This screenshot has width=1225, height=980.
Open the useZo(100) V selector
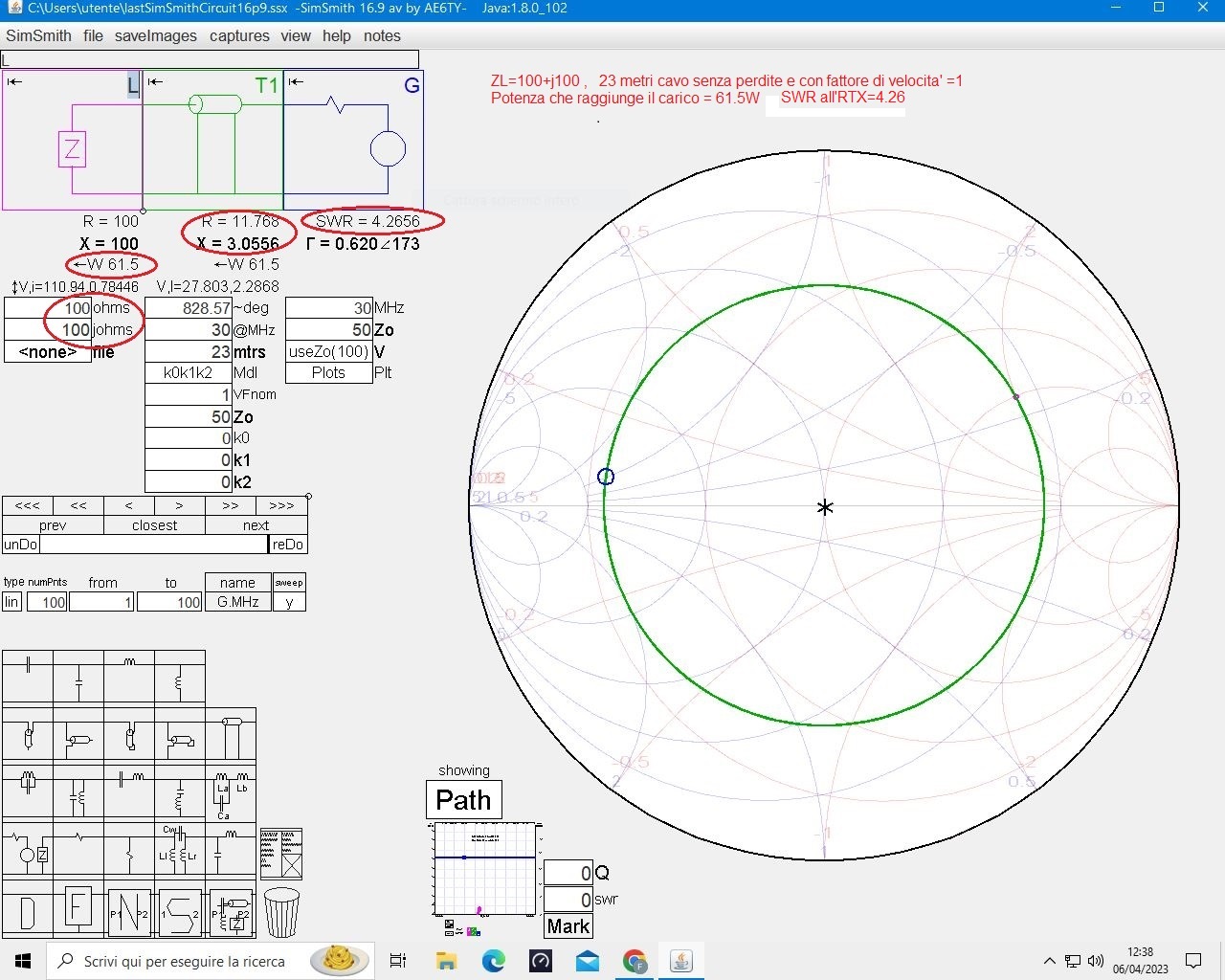coord(329,351)
